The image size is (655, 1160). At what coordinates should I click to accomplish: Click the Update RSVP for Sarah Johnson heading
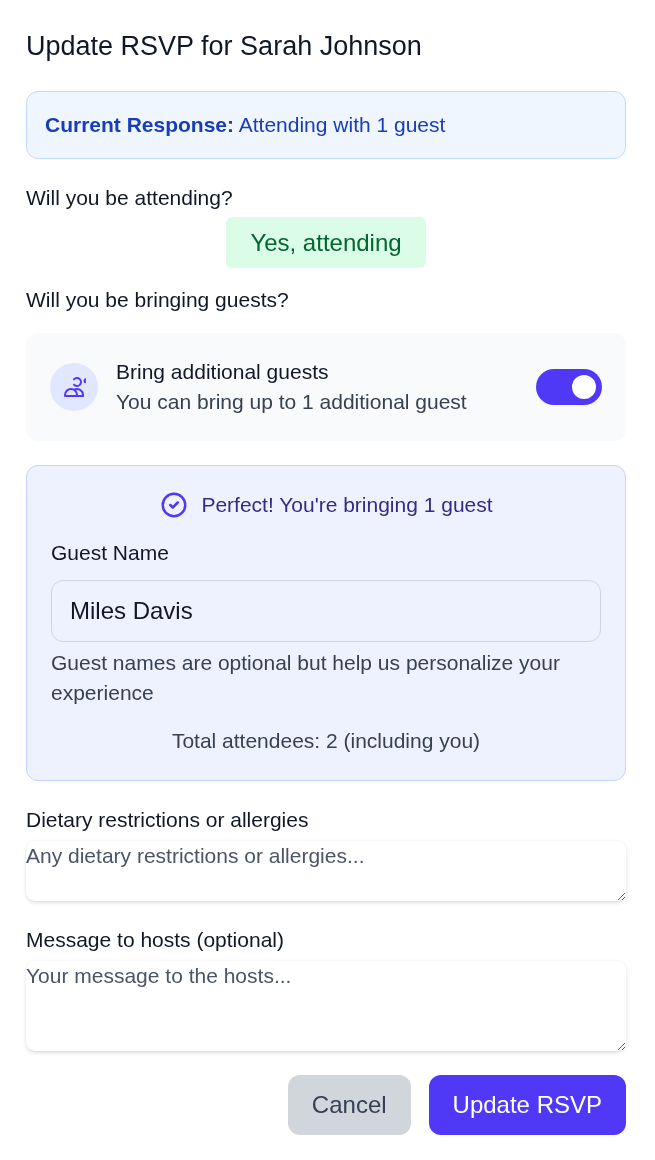click(224, 46)
